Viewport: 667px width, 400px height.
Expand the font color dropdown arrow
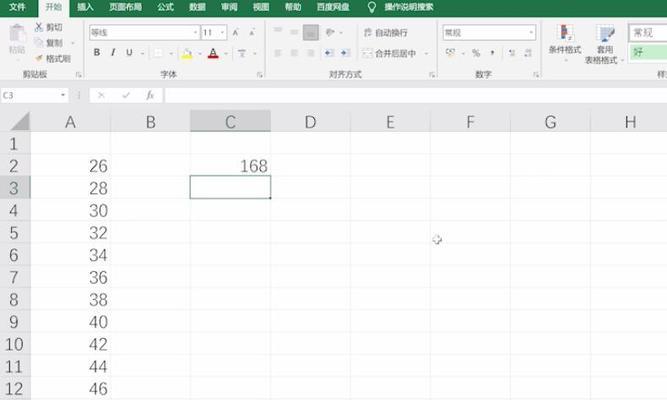(226, 54)
